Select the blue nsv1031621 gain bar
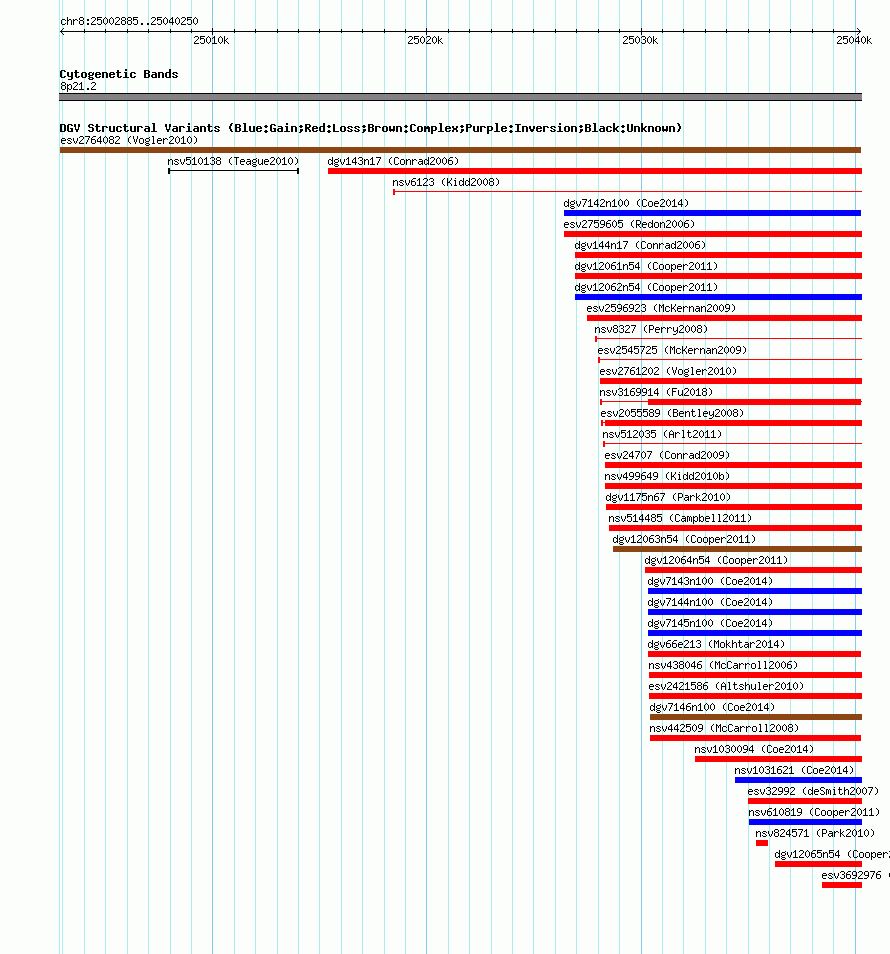The height and width of the screenshot is (954, 890). [x=798, y=780]
